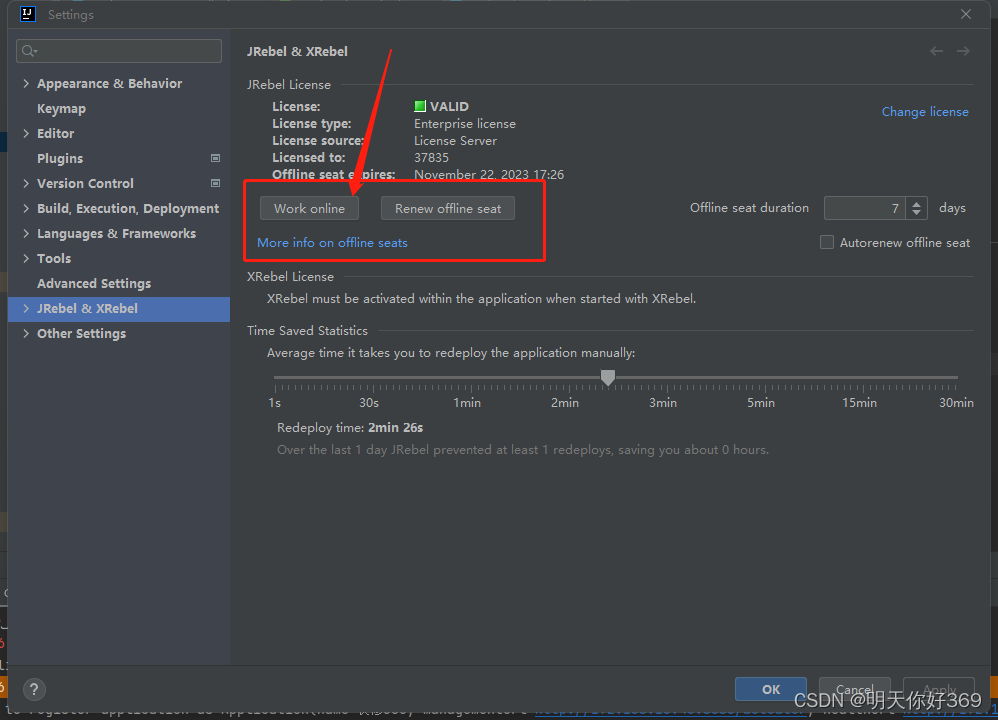
Task: Select Build, Execution, Deployment in tree
Action: (x=128, y=209)
